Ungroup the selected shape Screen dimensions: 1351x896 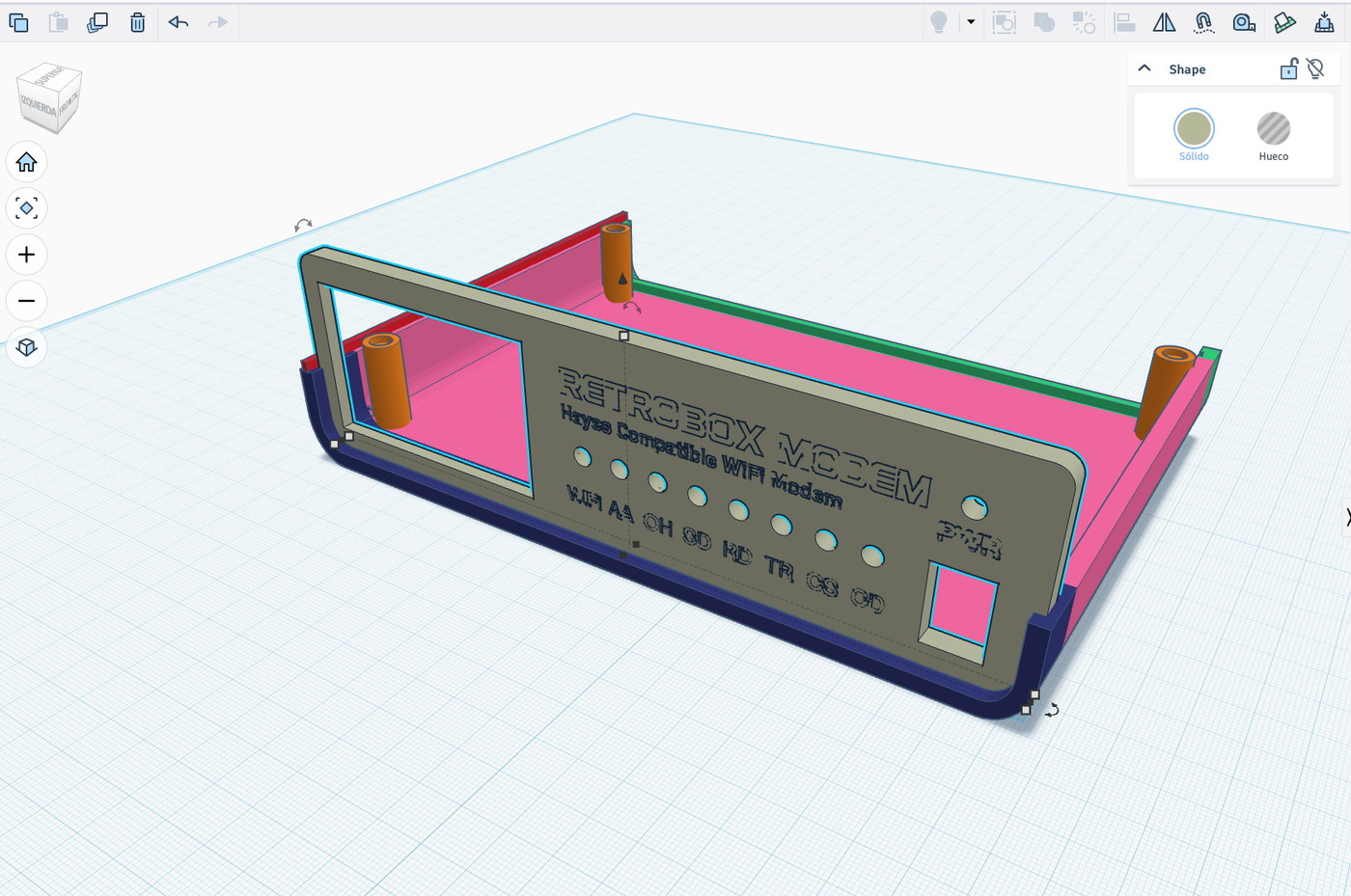click(1084, 22)
